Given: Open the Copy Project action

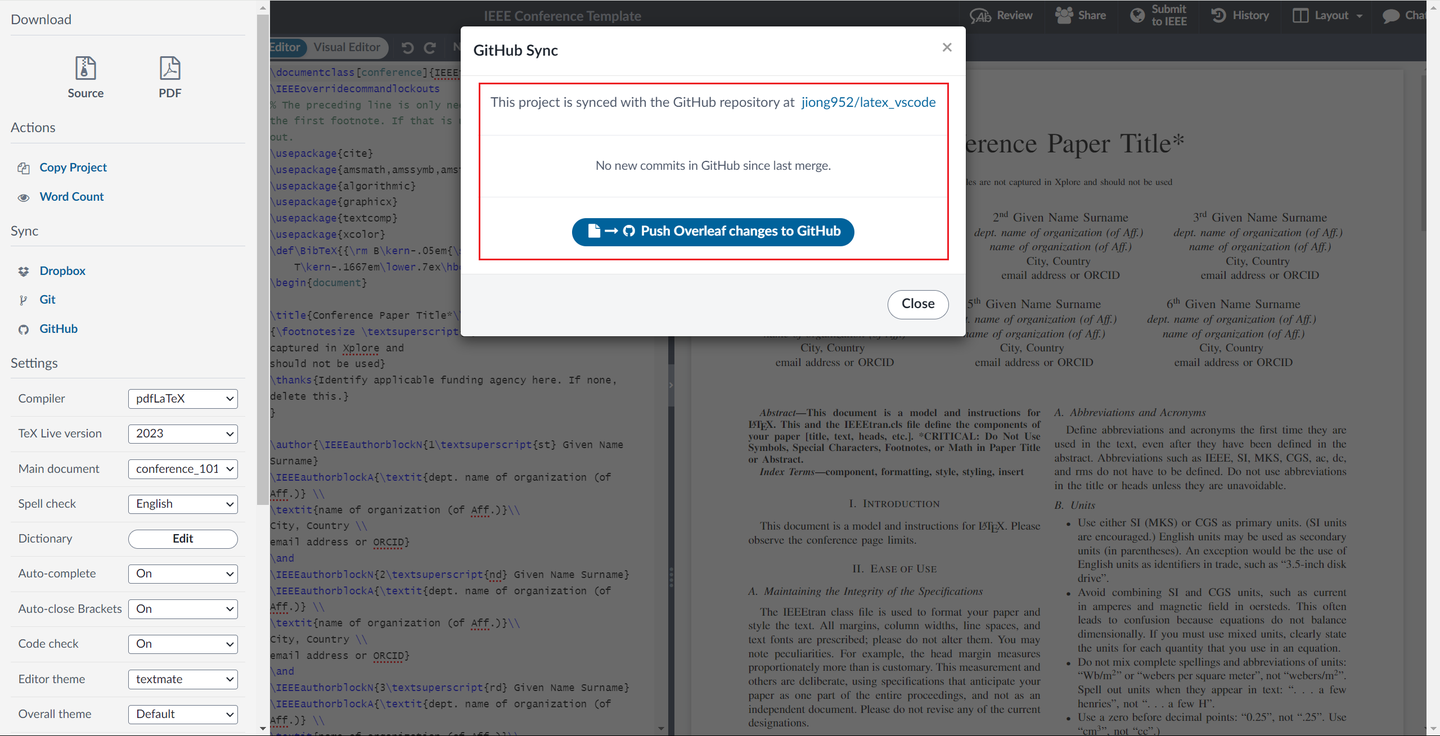Looking at the screenshot, I should coord(72,168).
